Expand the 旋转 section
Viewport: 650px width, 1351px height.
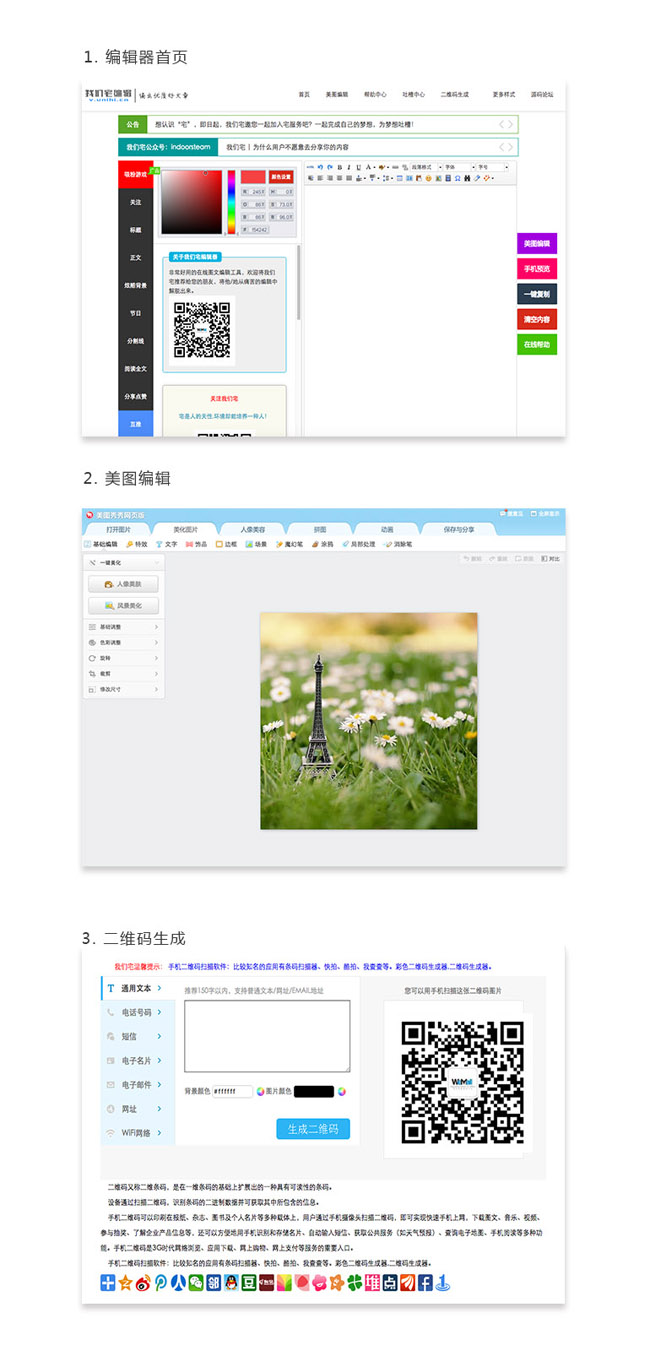point(123,658)
